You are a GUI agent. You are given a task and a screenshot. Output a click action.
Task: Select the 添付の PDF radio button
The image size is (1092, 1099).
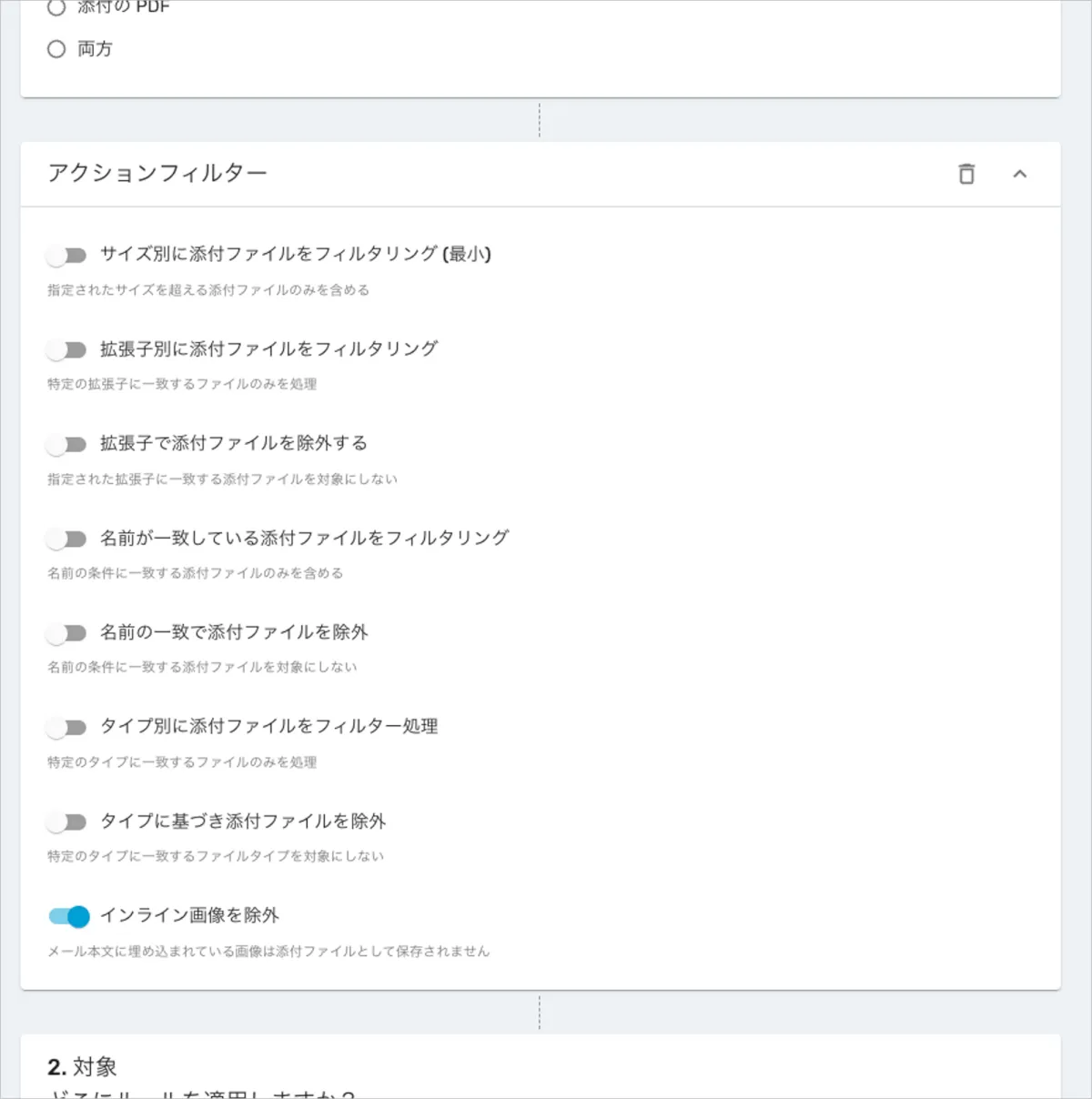tap(56, 7)
